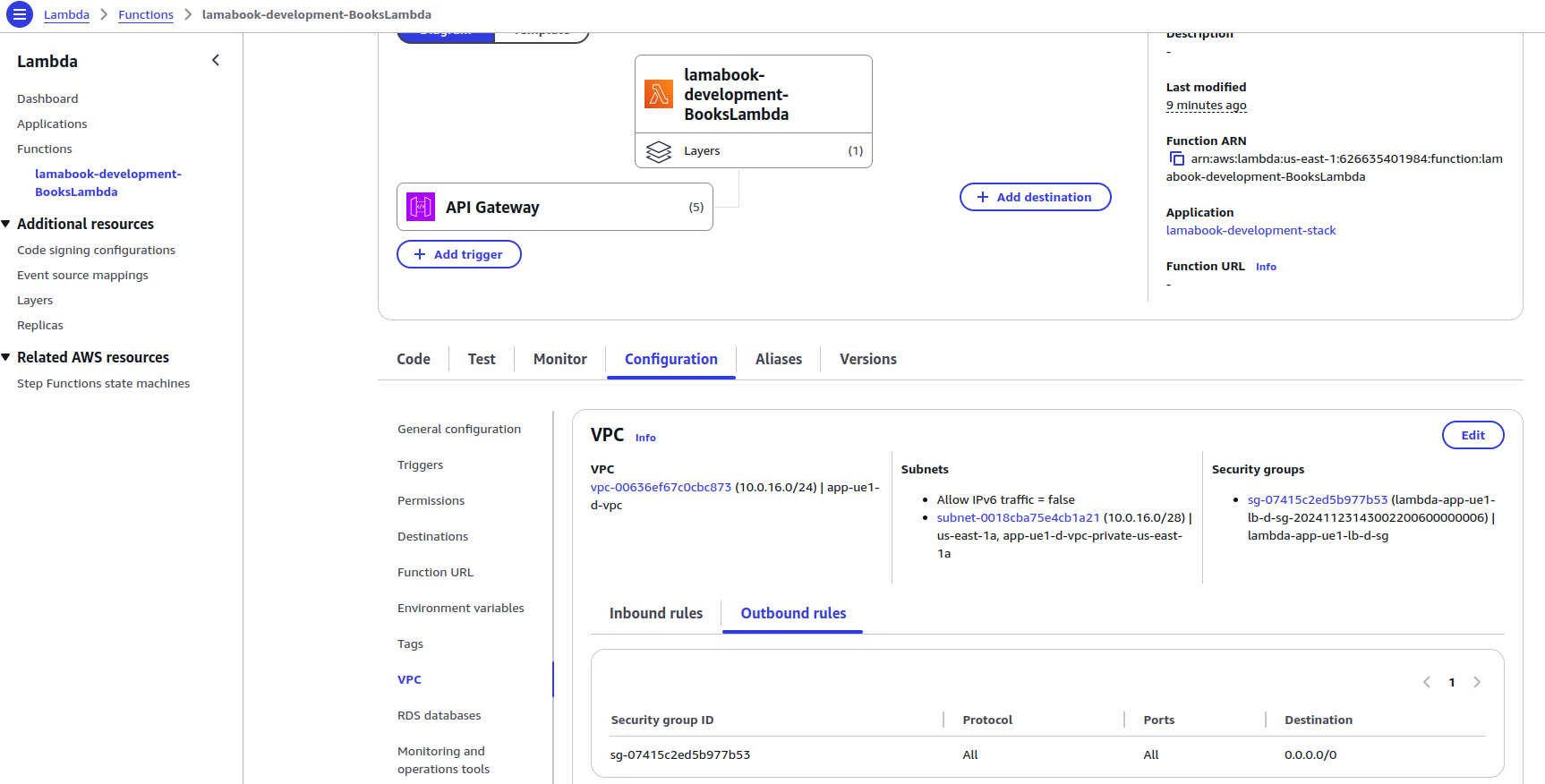Image resolution: width=1545 pixels, height=784 pixels.
Task: Show the Outbound rules tab
Action: tap(793, 613)
